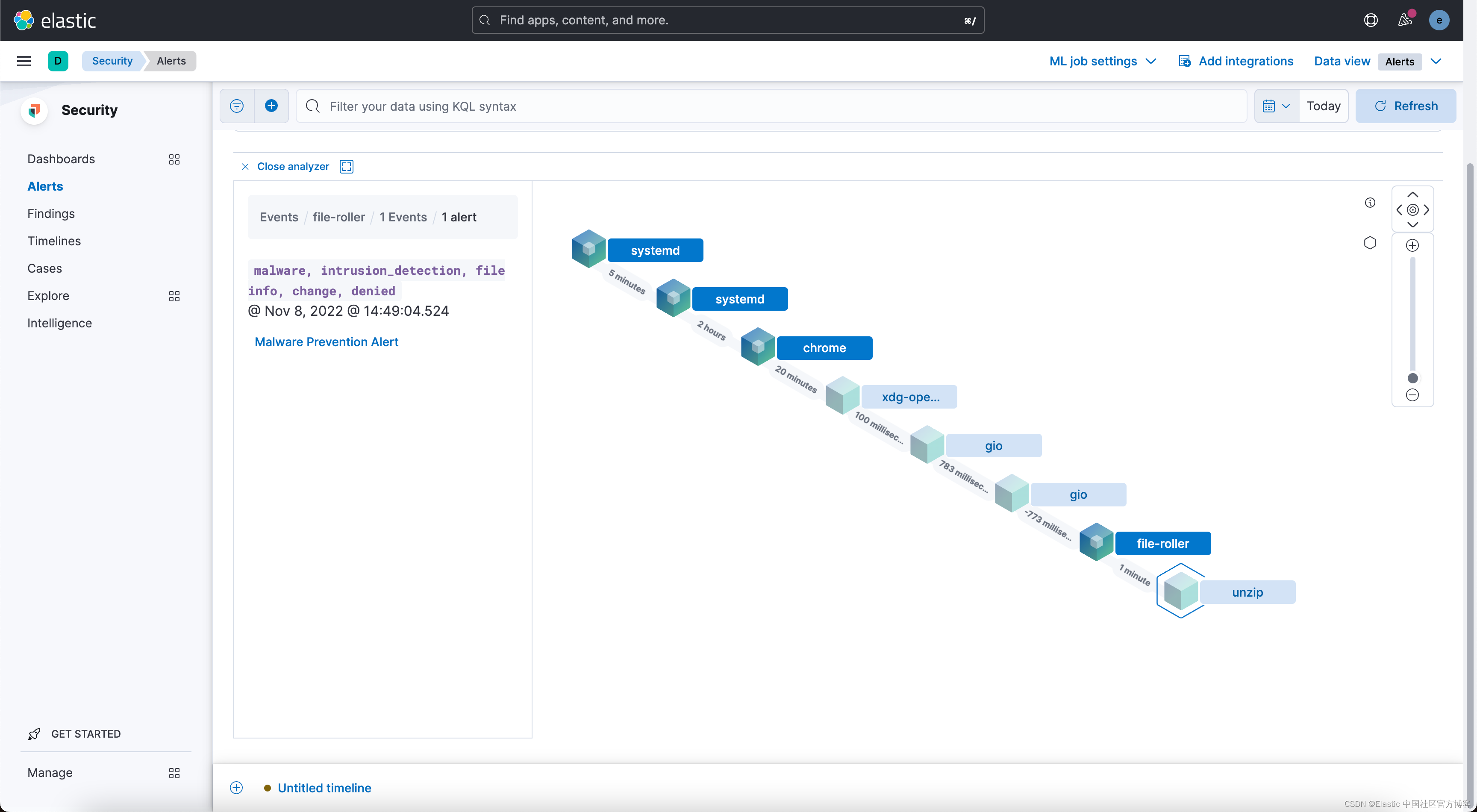Click the Security breadcrumb
This screenshot has height=812, width=1477.
click(x=112, y=61)
